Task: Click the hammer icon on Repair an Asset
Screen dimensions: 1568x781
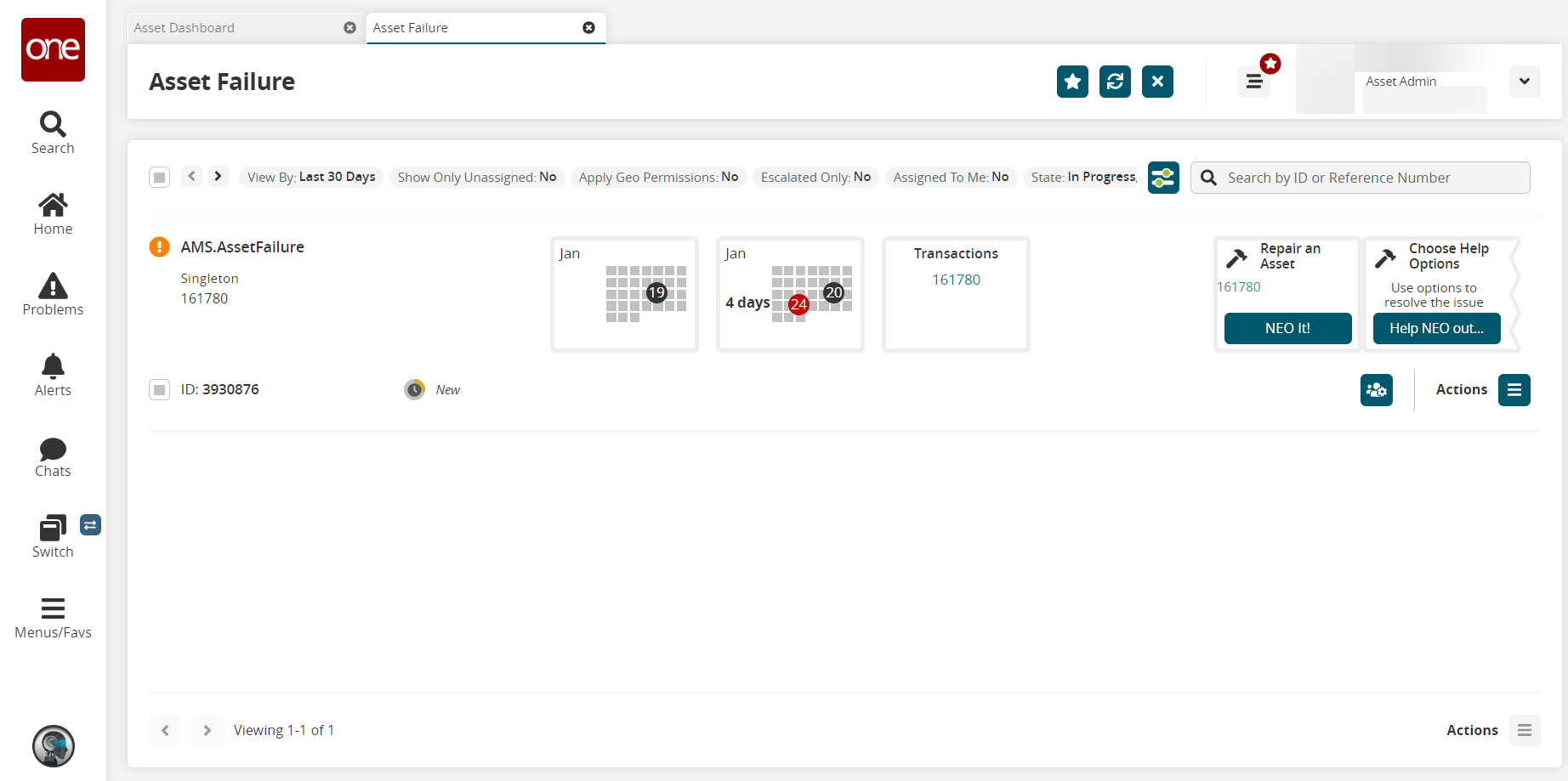Action: pos(1236,257)
